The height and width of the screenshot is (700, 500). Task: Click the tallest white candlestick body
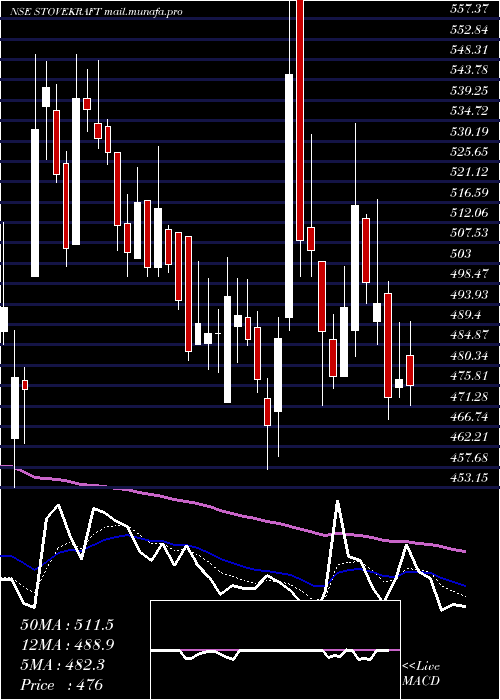click(x=289, y=196)
